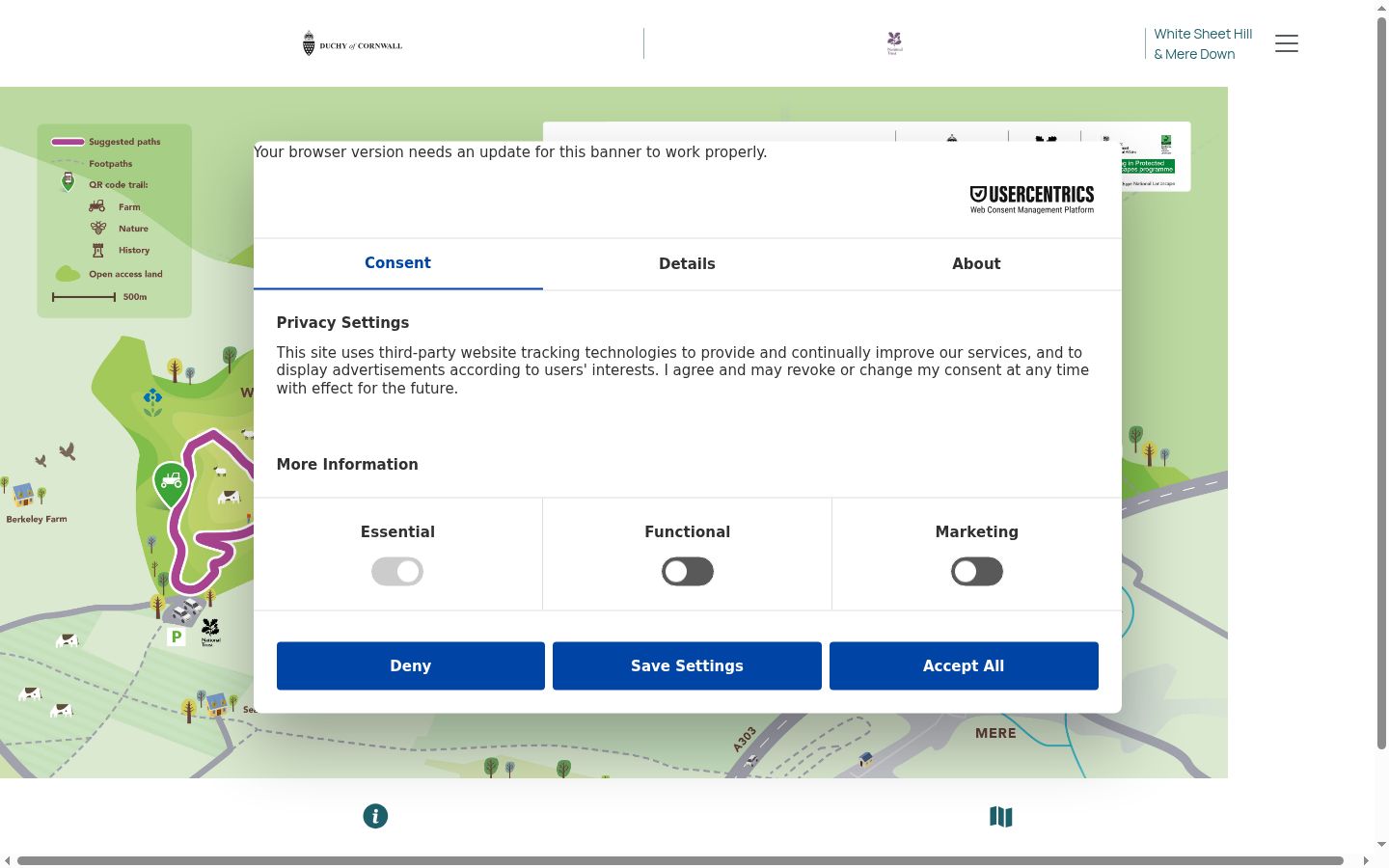Image resolution: width=1389 pixels, height=868 pixels.
Task: Click the Usercentrics logo
Action: coord(1032,199)
